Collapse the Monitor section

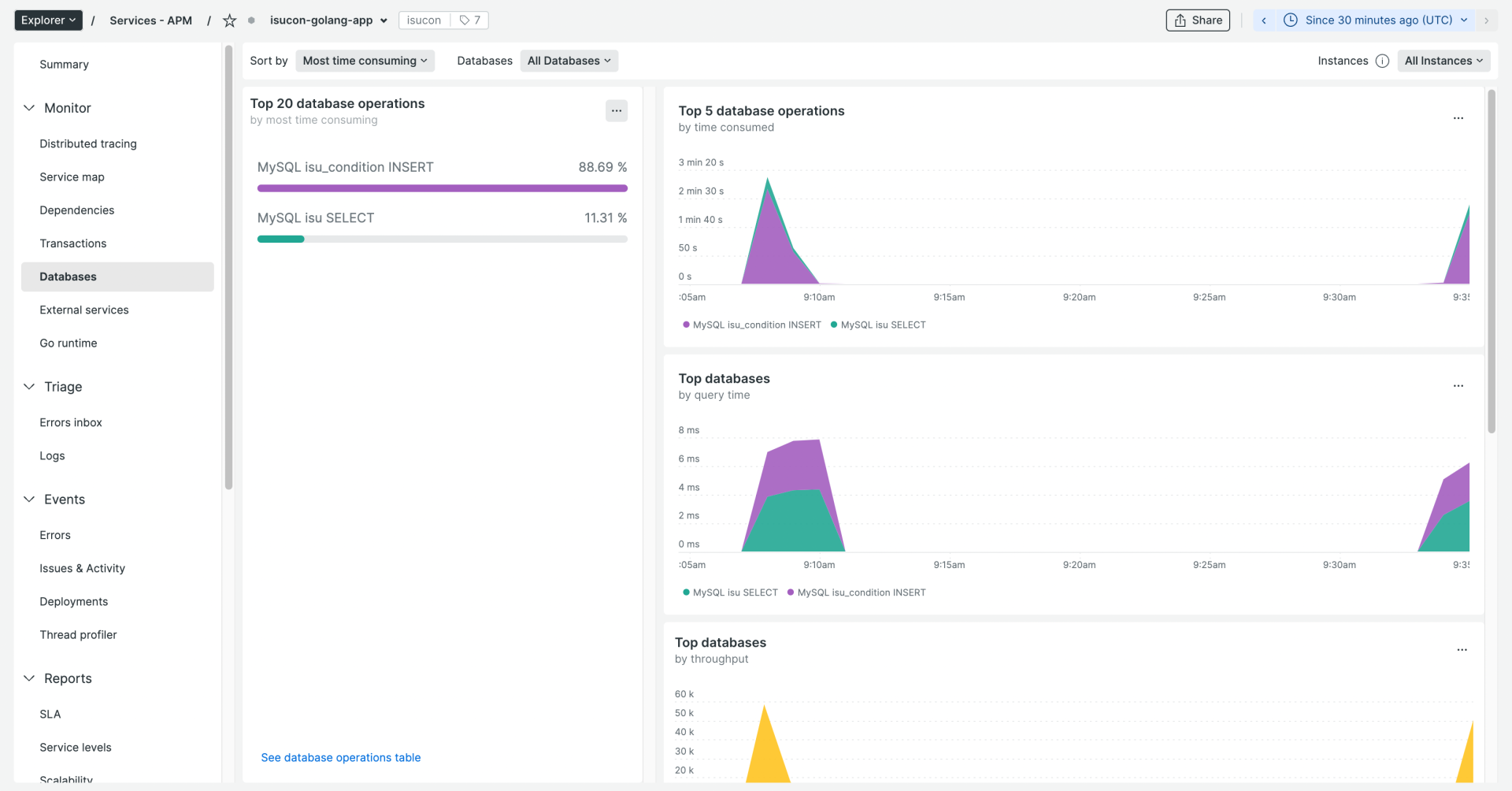point(29,108)
